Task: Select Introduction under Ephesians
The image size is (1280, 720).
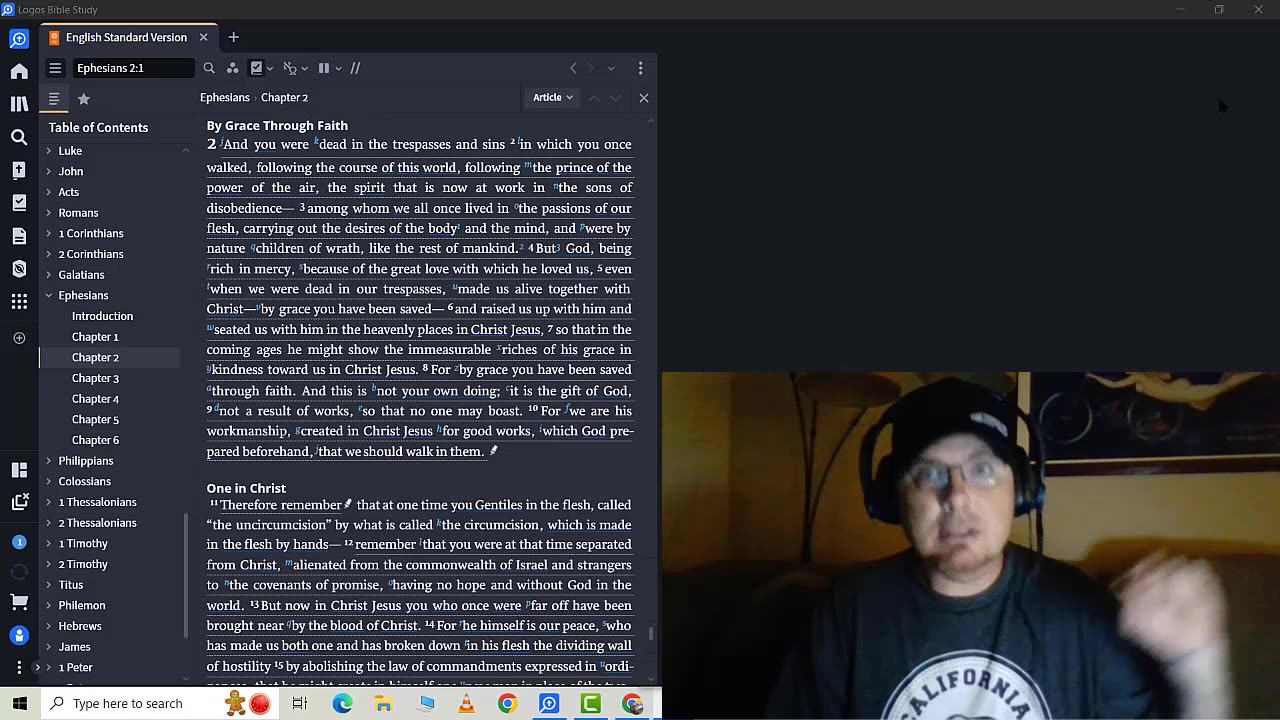Action: tap(102, 316)
